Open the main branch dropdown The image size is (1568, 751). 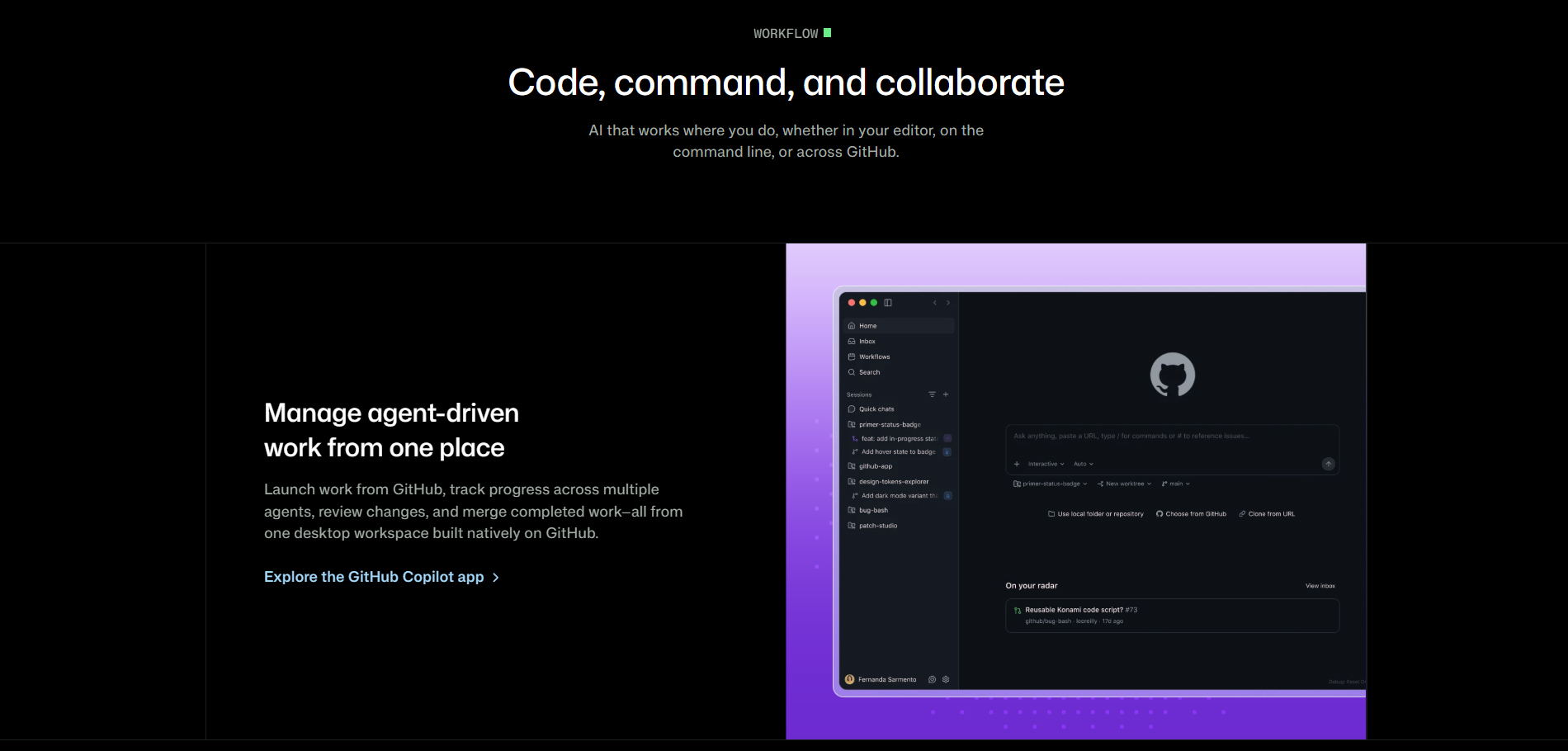pos(1176,484)
